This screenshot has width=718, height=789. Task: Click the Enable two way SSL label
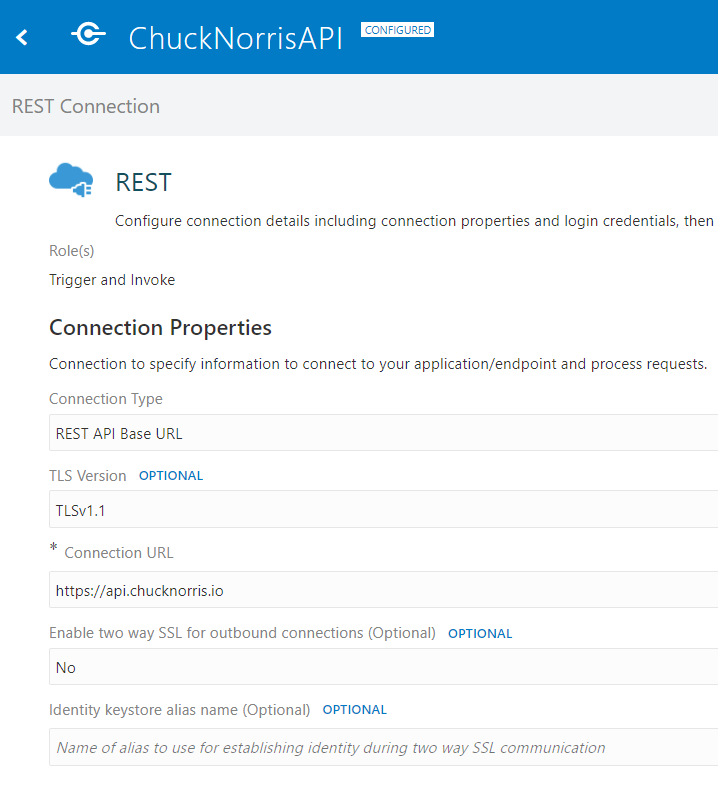pyautogui.click(x=243, y=633)
